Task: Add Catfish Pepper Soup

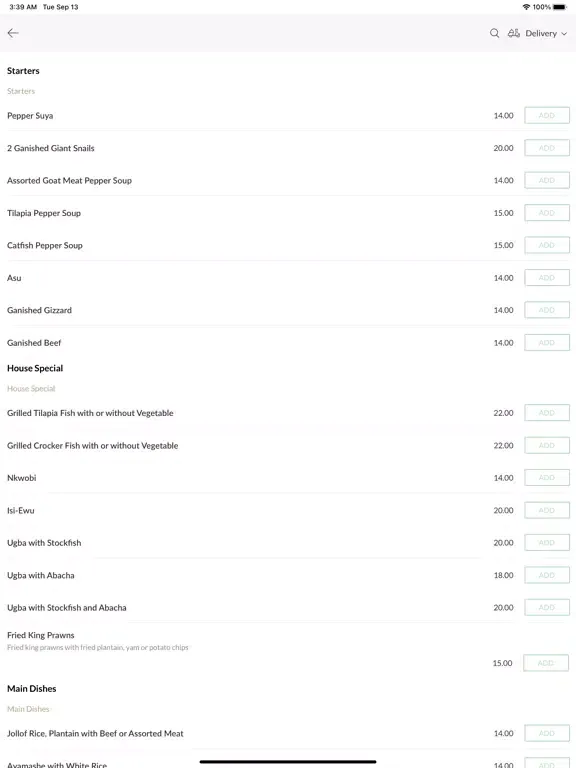Action: [x=547, y=245]
